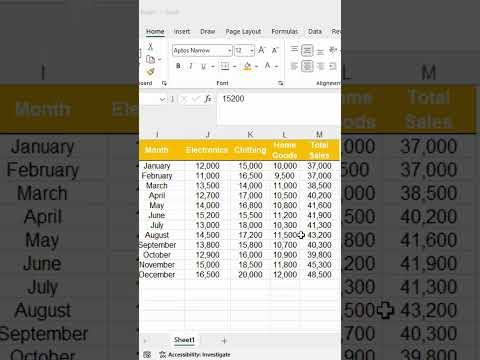This screenshot has width=480, height=360.
Task: Click Accessibility: Investigate in the status bar
Action: coord(195,355)
